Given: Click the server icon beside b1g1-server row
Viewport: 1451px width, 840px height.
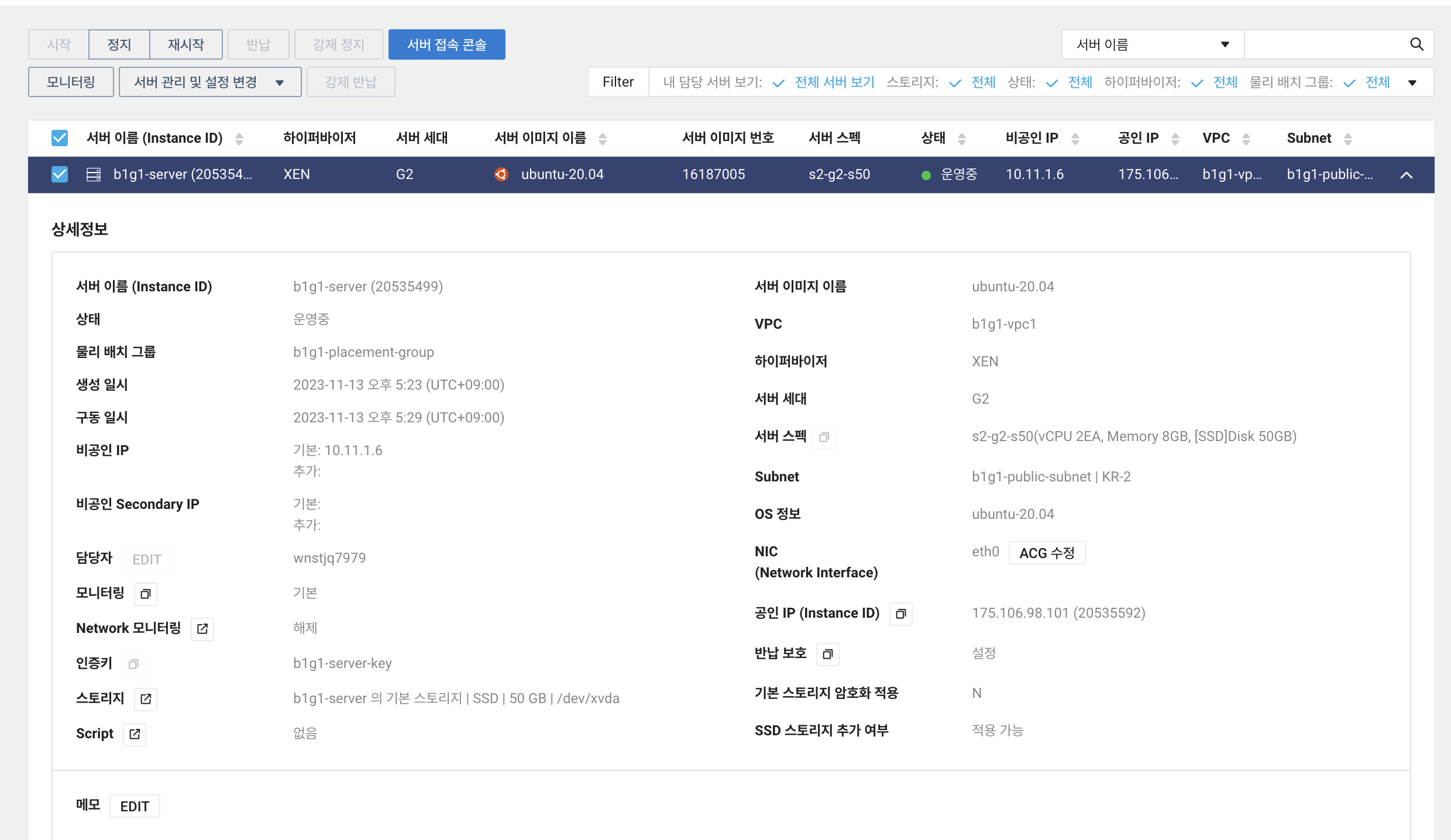Looking at the screenshot, I should coord(94,174).
